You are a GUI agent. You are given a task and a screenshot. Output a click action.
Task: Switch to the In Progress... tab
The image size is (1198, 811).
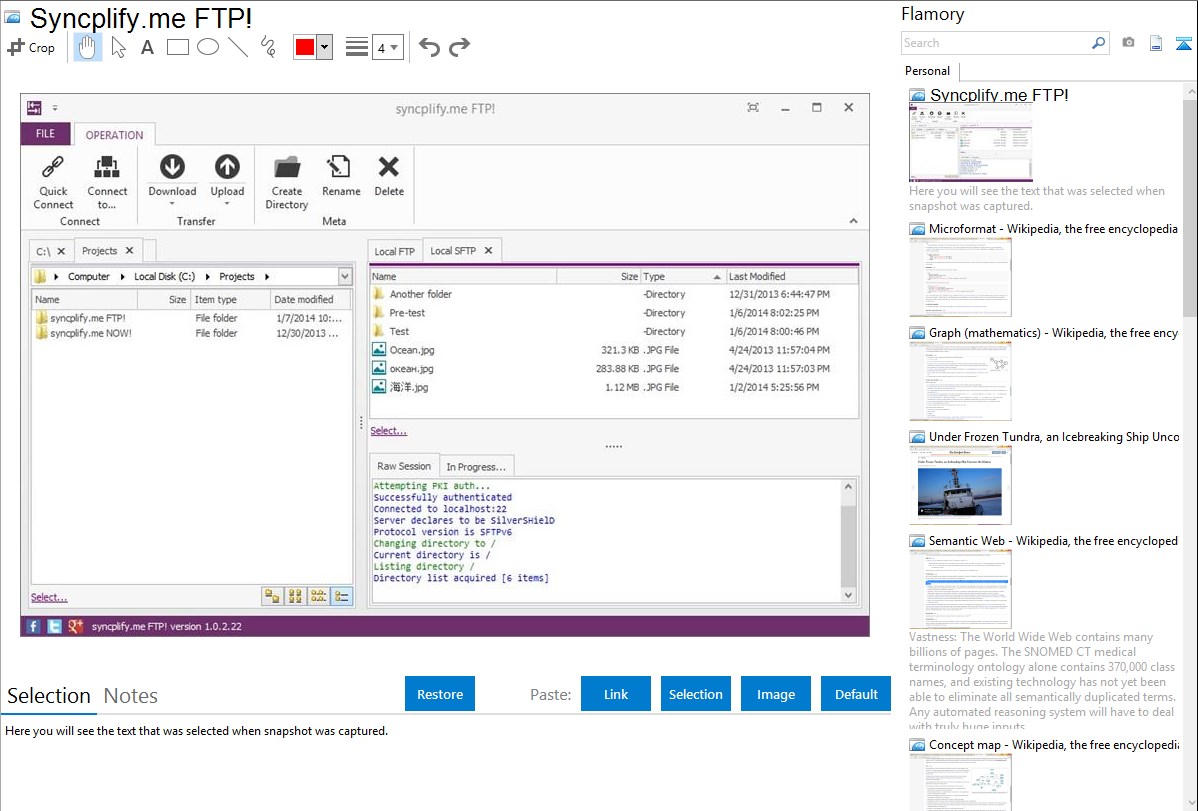(x=475, y=467)
